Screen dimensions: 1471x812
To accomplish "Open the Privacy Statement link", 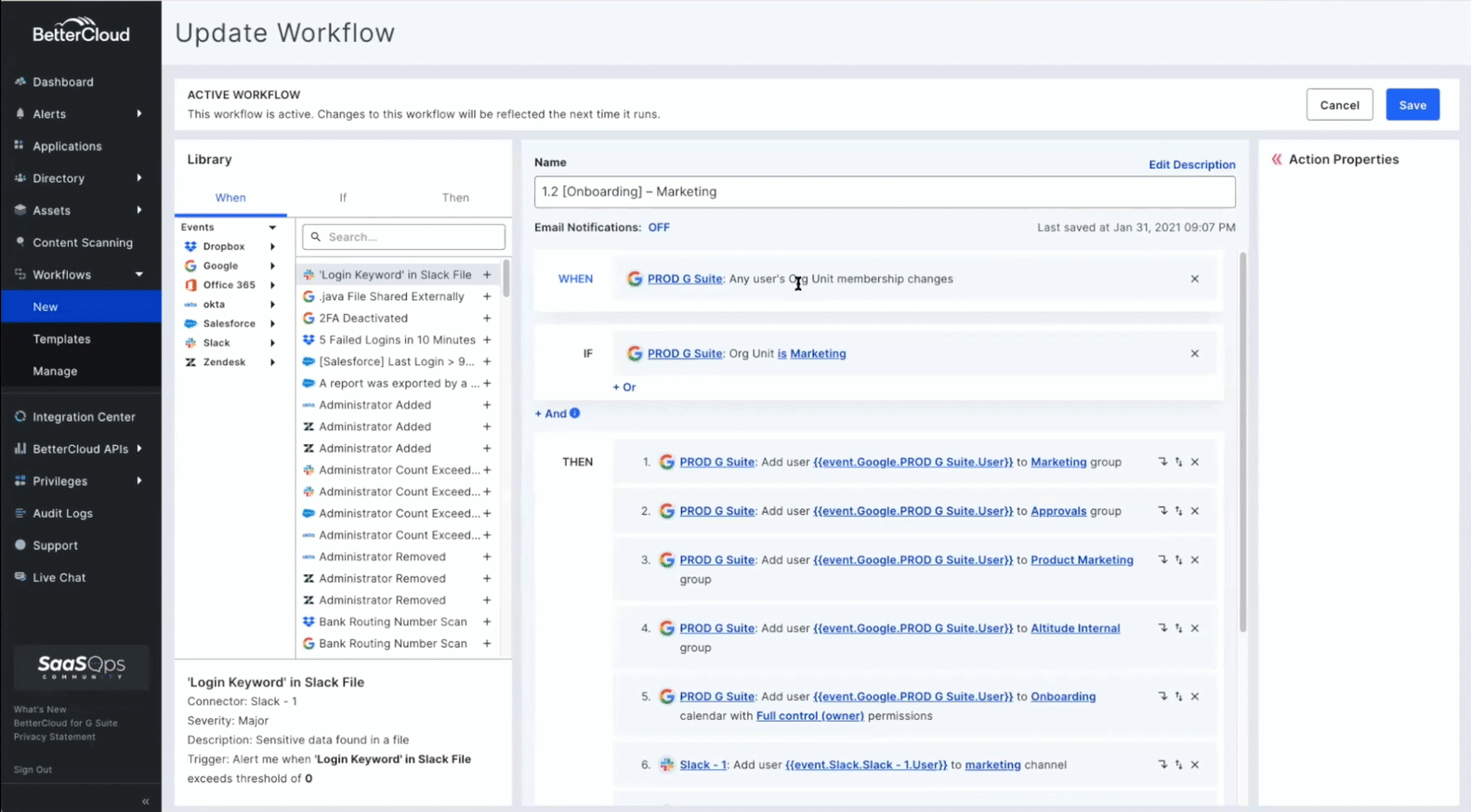I will [x=54, y=737].
